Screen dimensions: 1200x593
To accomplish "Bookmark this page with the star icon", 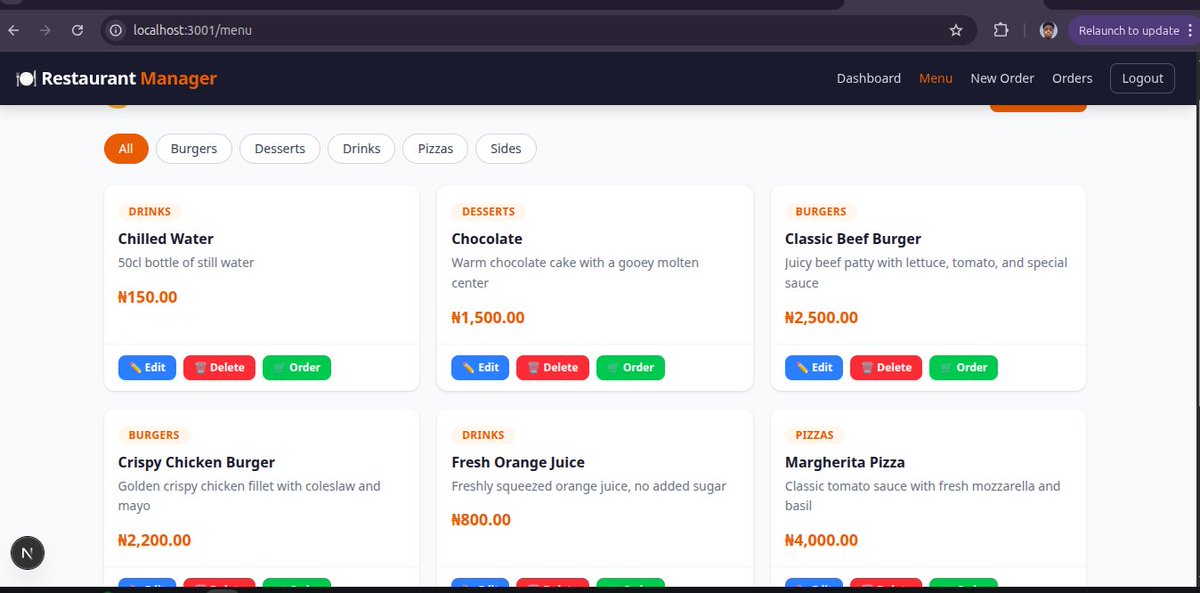I will (956, 31).
